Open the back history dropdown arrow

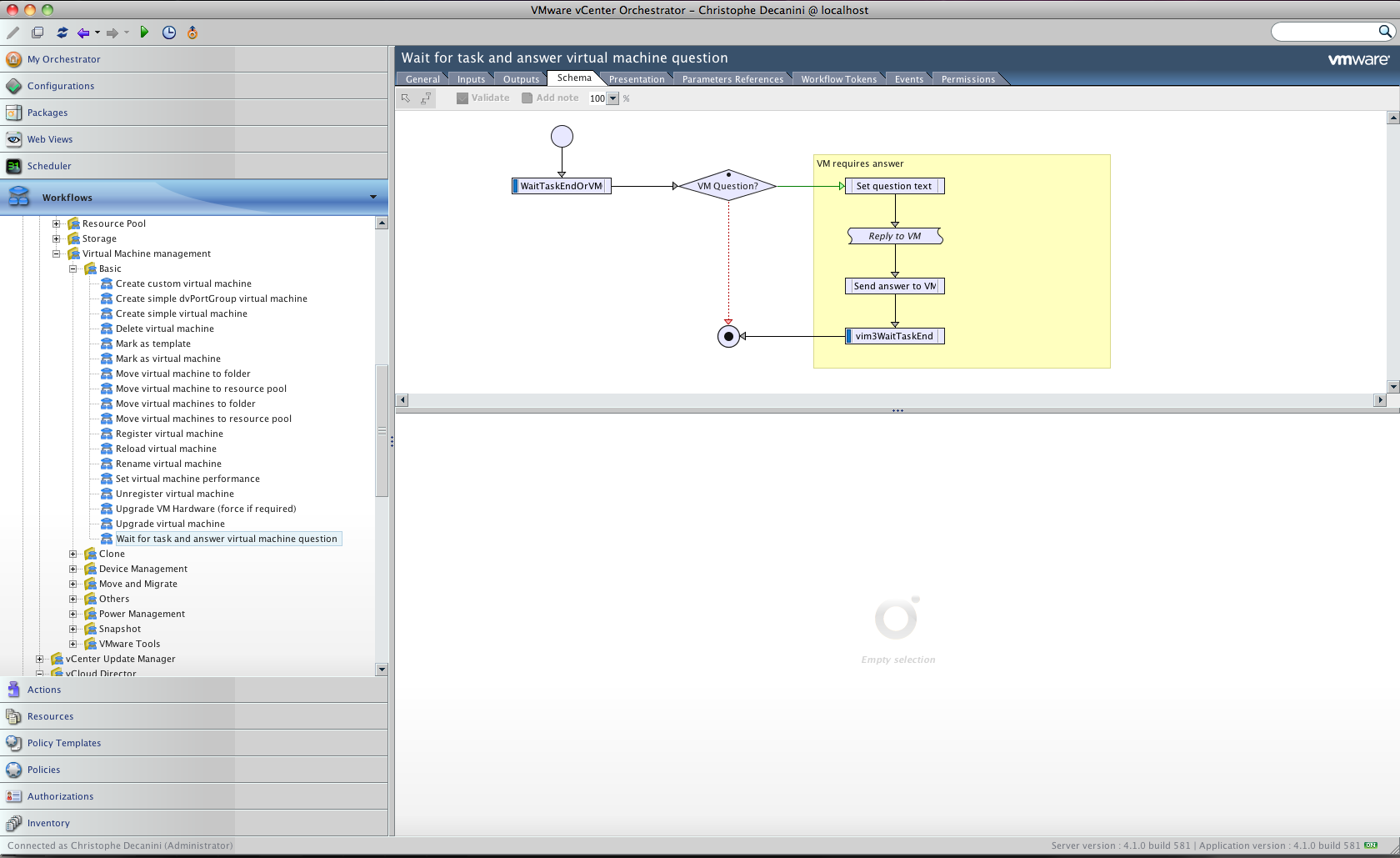97,33
